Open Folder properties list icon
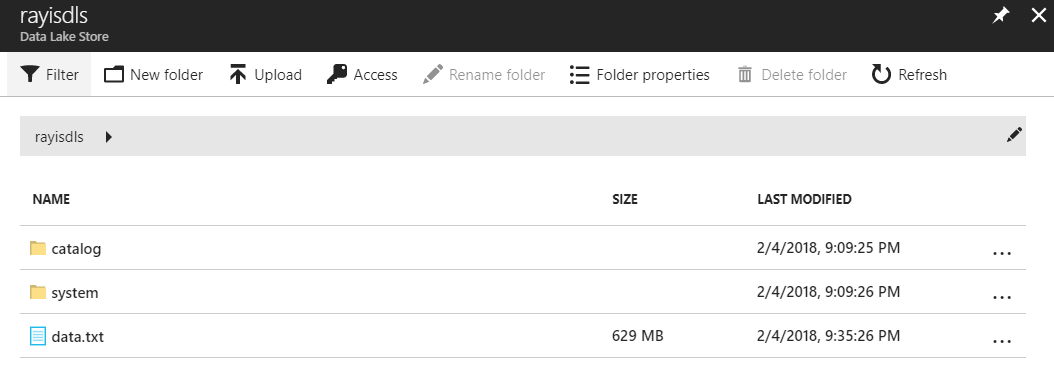The height and width of the screenshot is (367, 1054). point(579,75)
